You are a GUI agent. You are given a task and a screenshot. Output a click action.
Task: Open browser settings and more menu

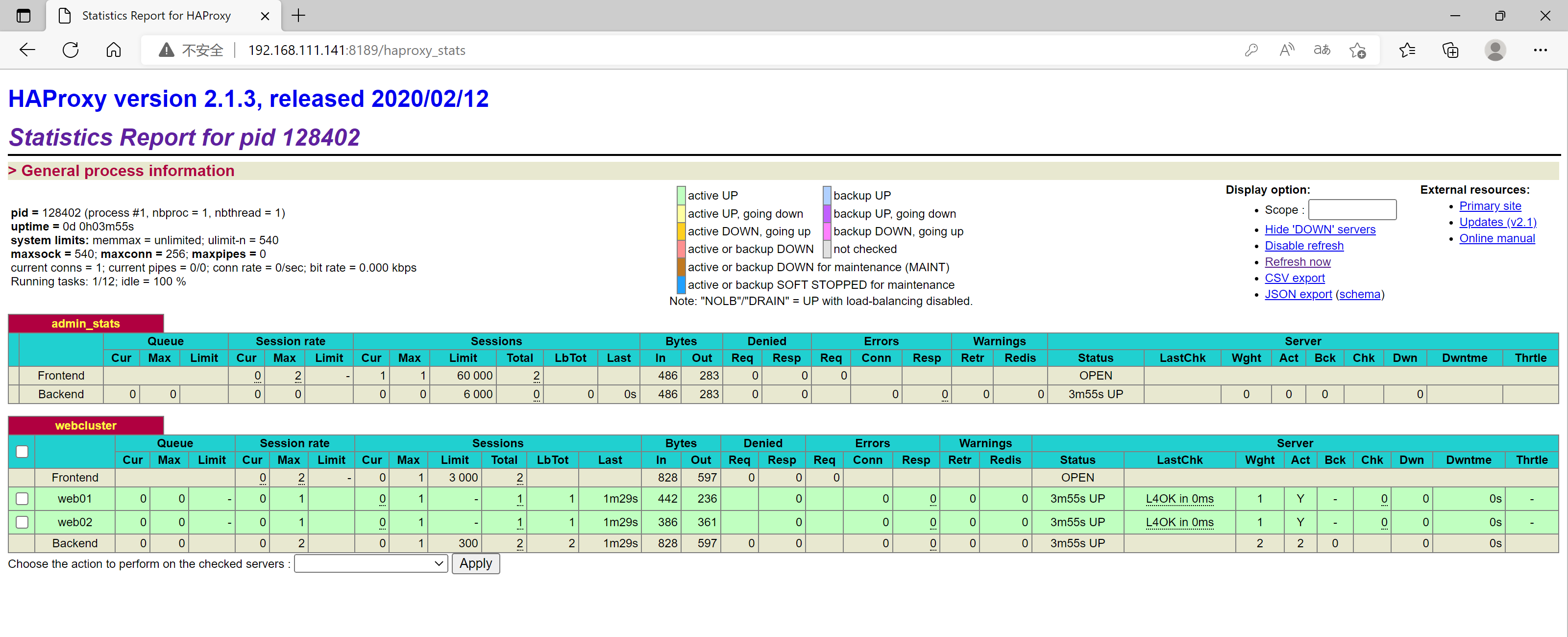1540,50
